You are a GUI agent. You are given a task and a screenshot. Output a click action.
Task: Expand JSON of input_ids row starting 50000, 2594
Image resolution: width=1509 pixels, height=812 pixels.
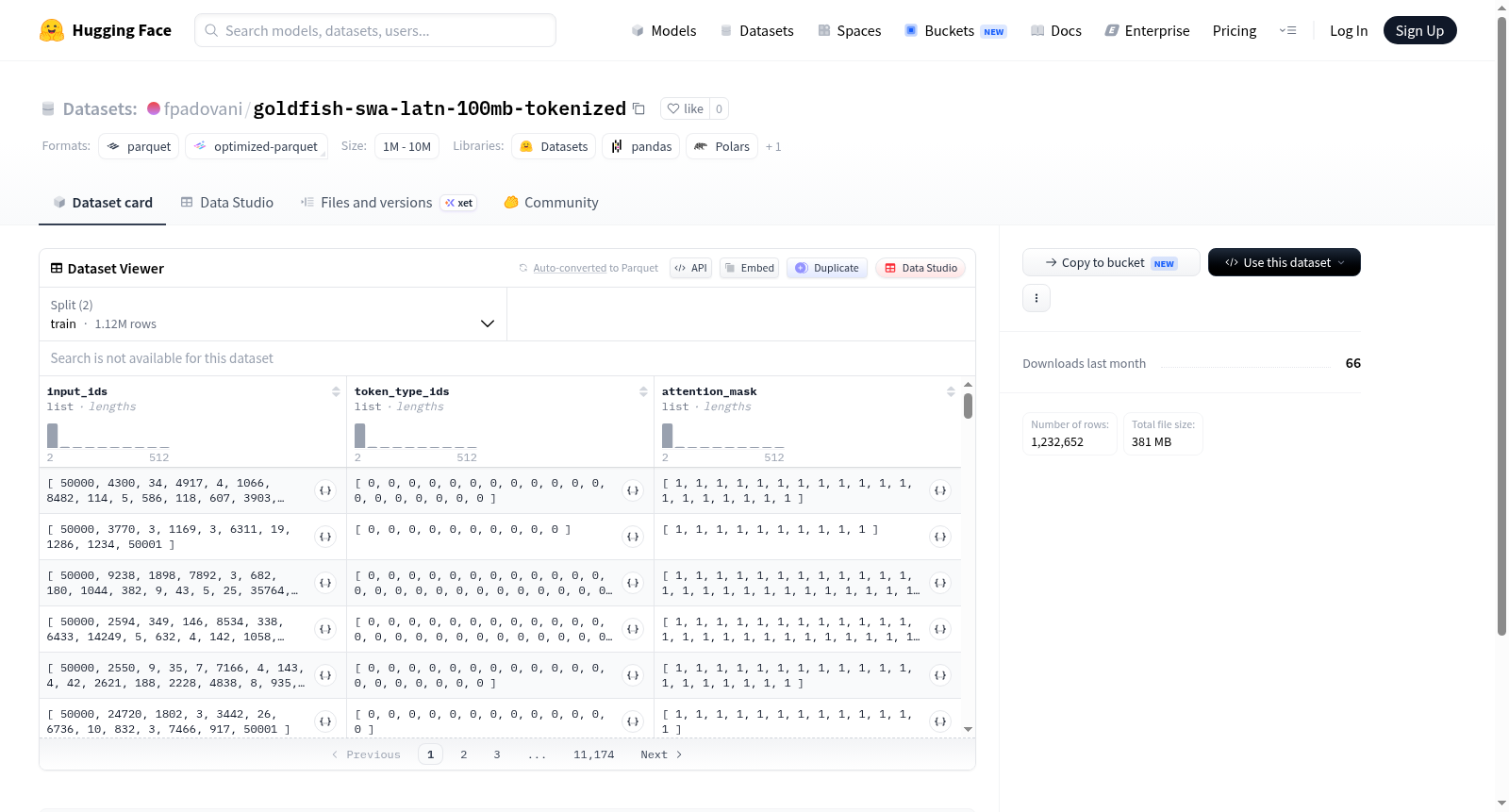click(325, 629)
